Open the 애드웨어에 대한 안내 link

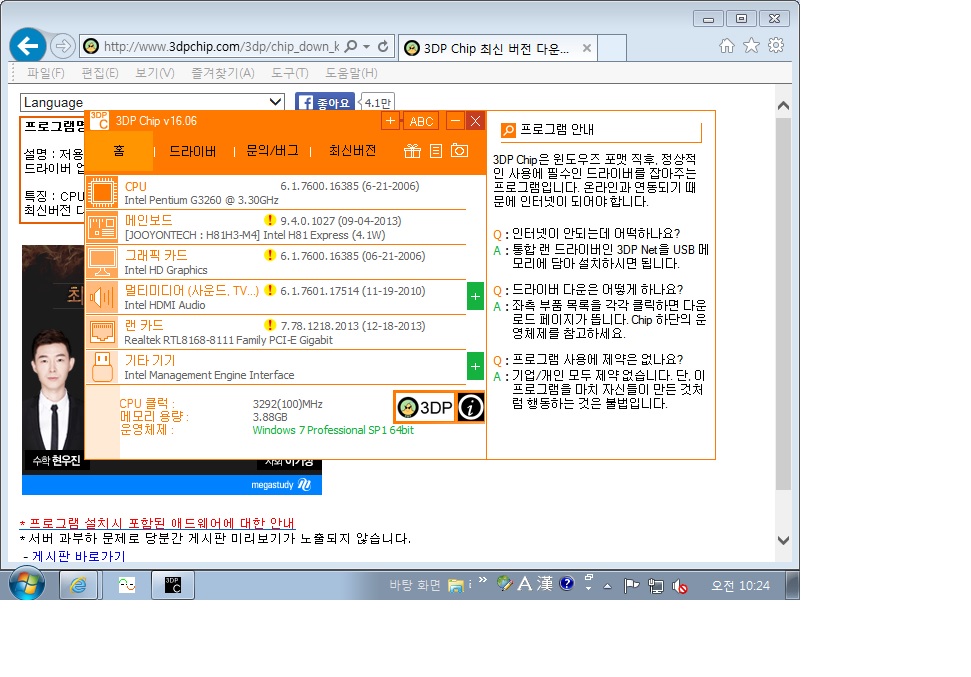point(156,523)
